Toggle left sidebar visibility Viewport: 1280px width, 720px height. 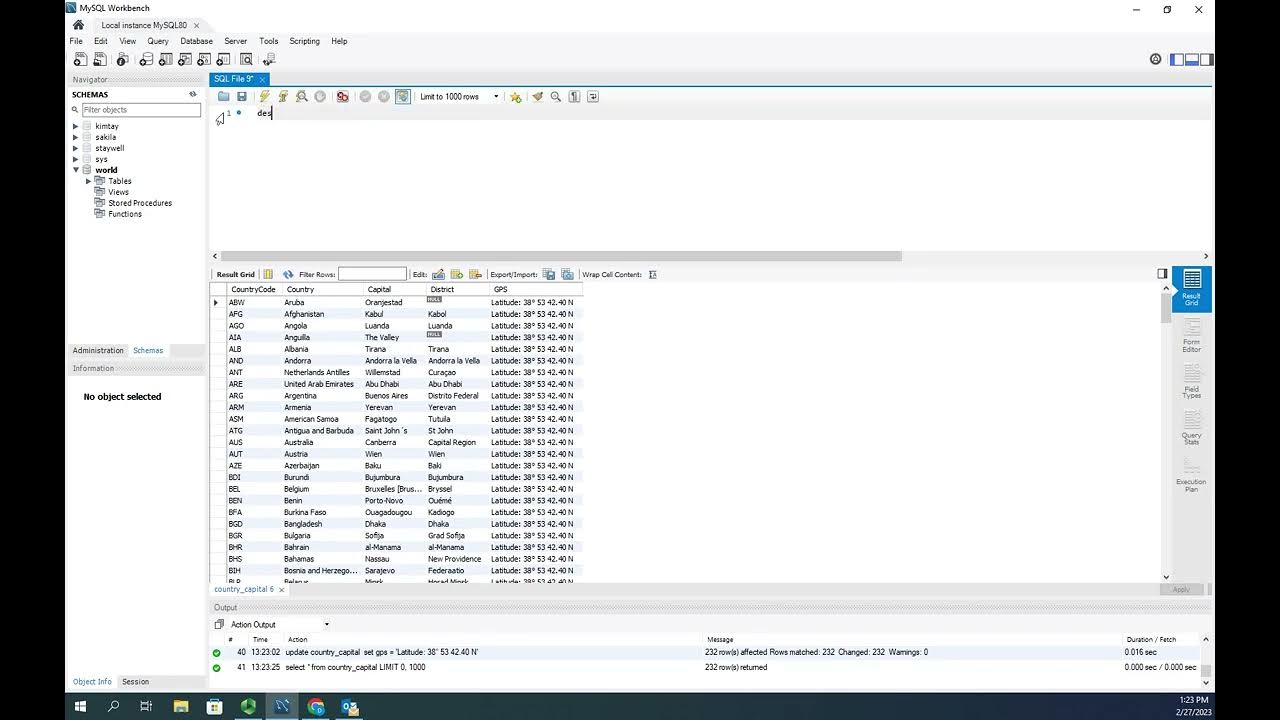coord(1178,60)
